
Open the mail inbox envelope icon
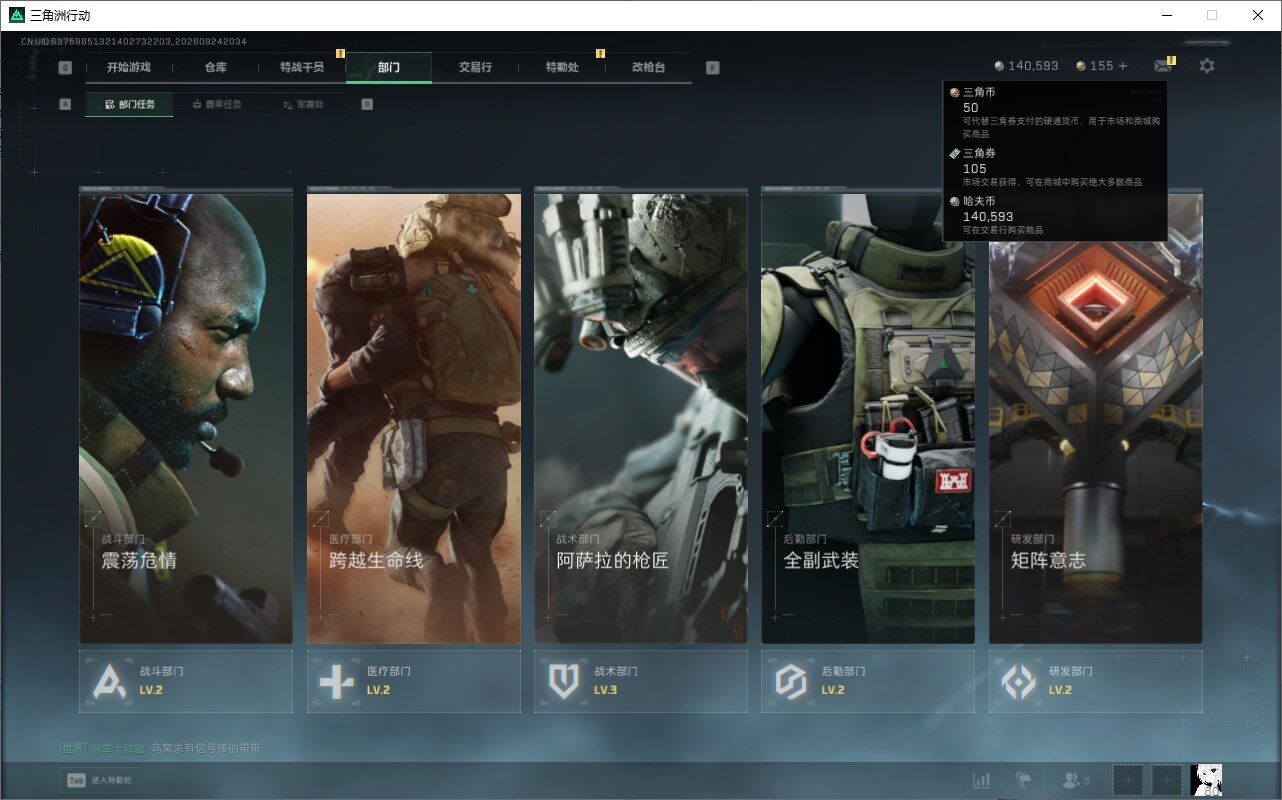coord(1162,66)
